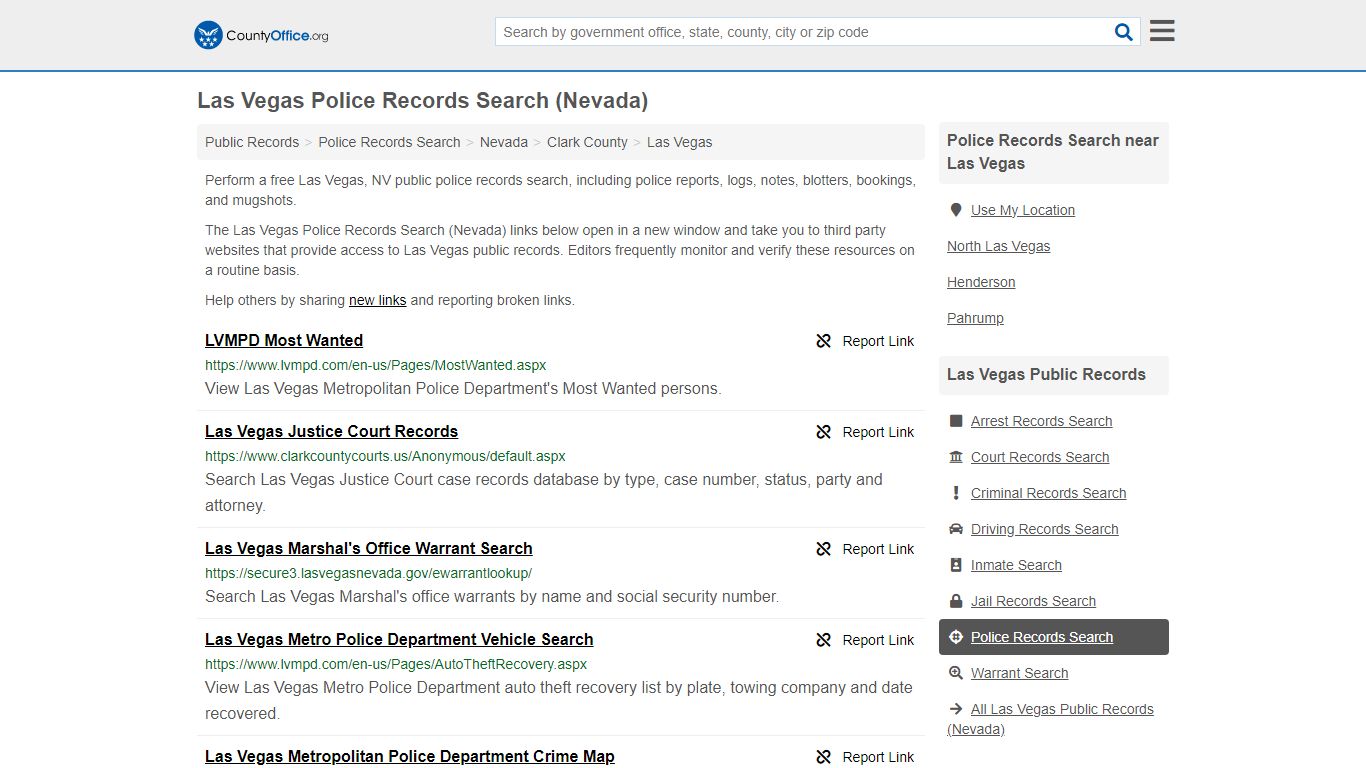
Task: Click the lasvegasnevada.gov ewarrantlookup URL text
Action: pyautogui.click(x=368, y=573)
